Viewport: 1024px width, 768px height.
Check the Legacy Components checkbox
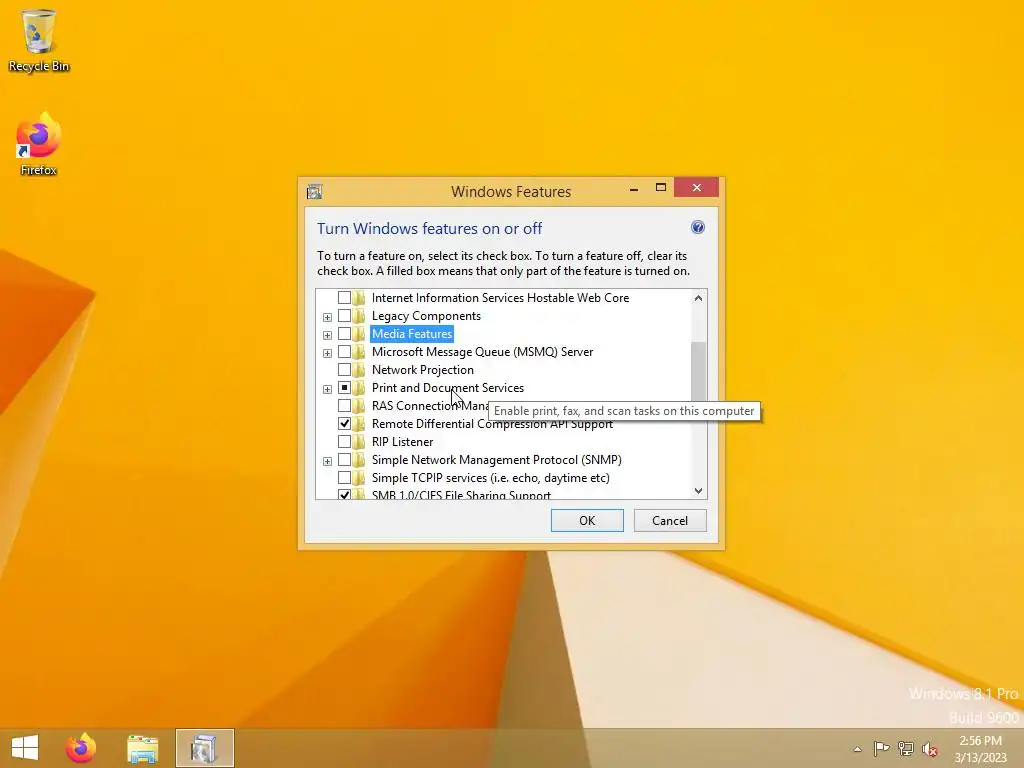pos(344,316)
